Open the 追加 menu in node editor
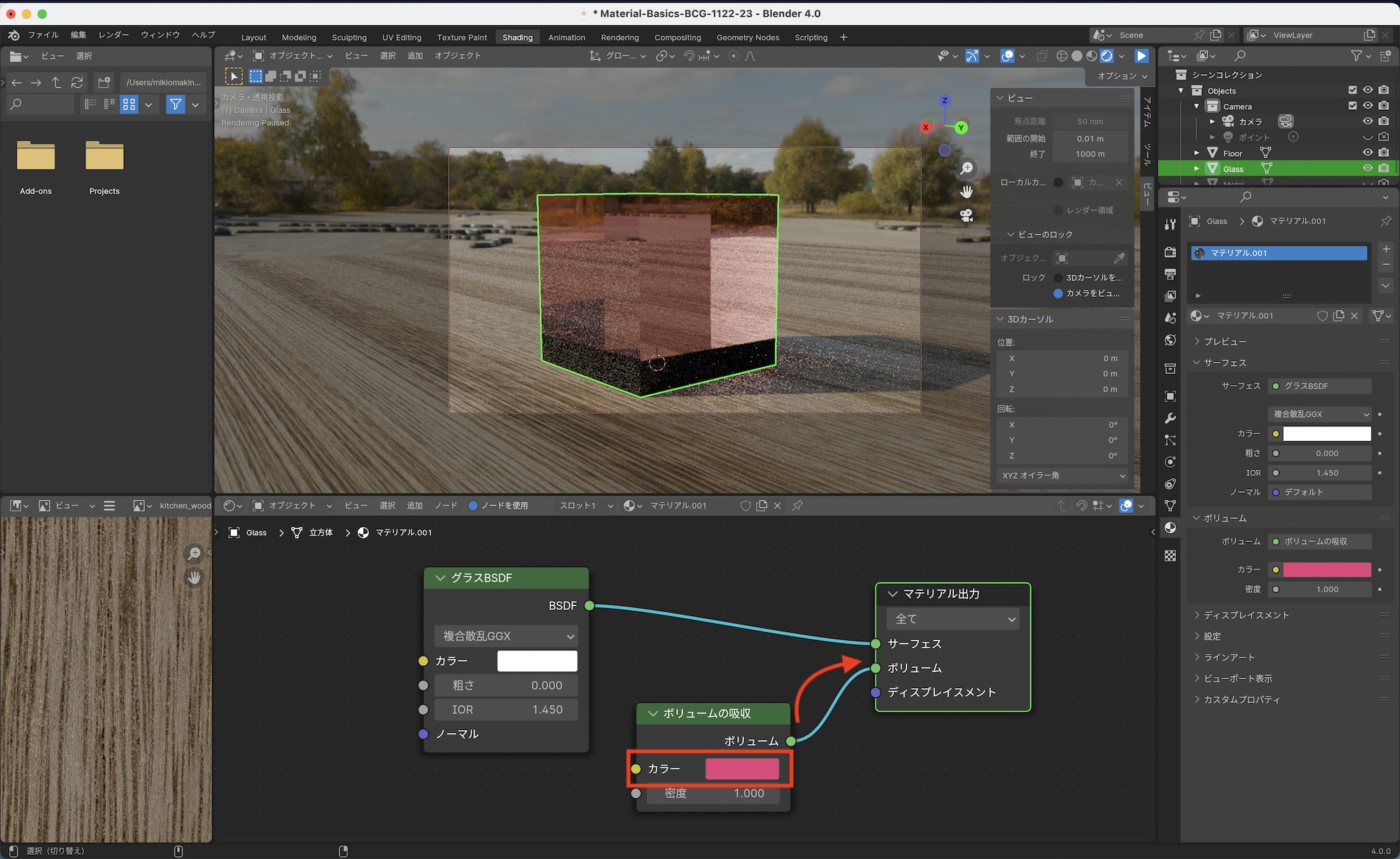 (x=414, y=505)
